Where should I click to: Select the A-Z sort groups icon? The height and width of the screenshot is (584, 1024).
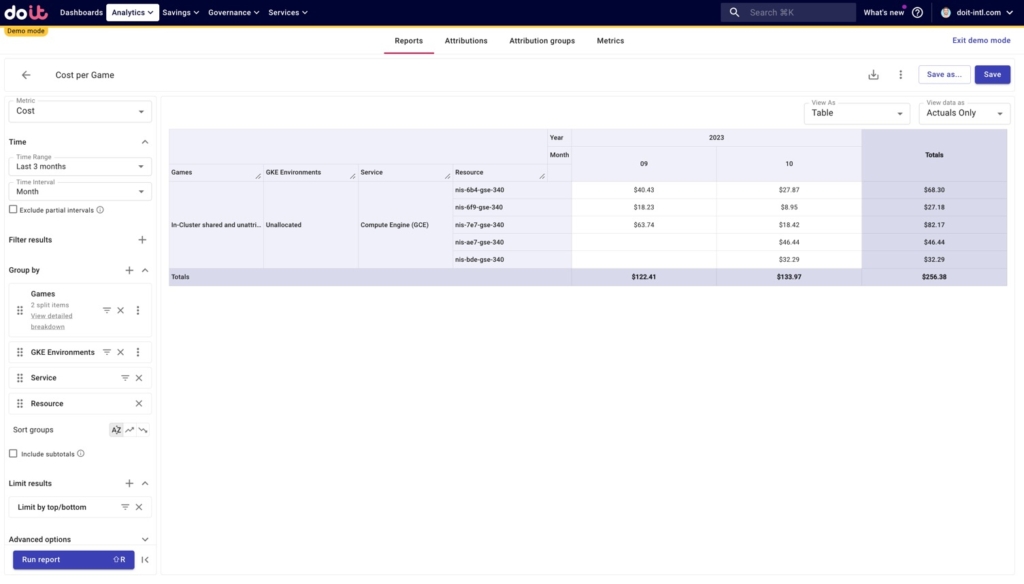tap(116, 430)
